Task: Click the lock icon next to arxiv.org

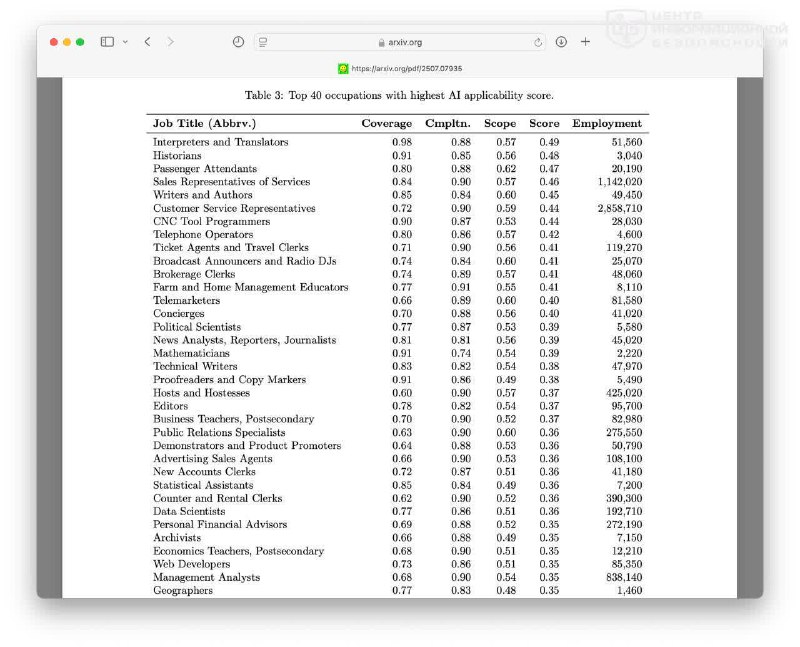Action: 382,43
